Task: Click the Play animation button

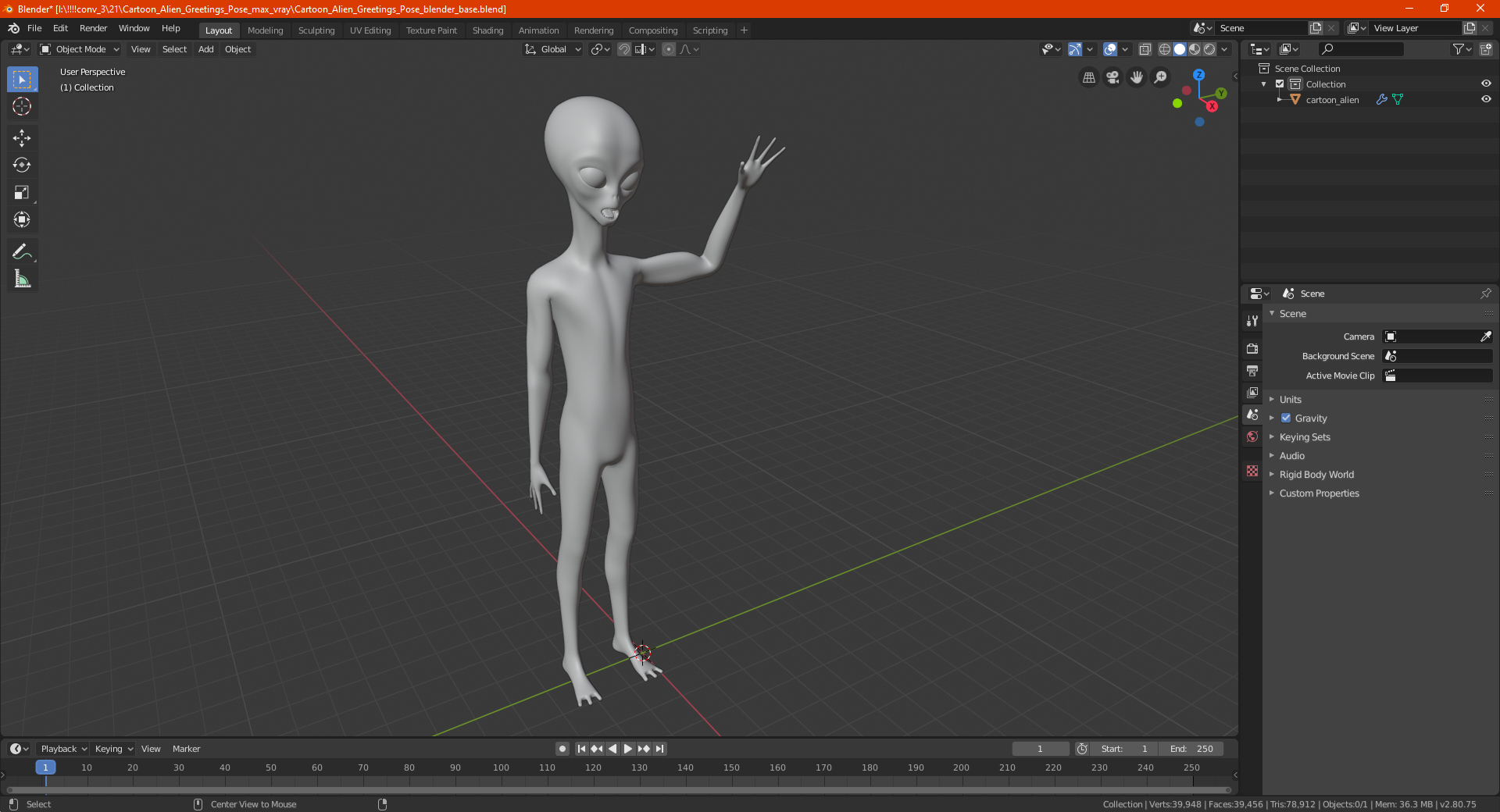Action: point(628,749)
